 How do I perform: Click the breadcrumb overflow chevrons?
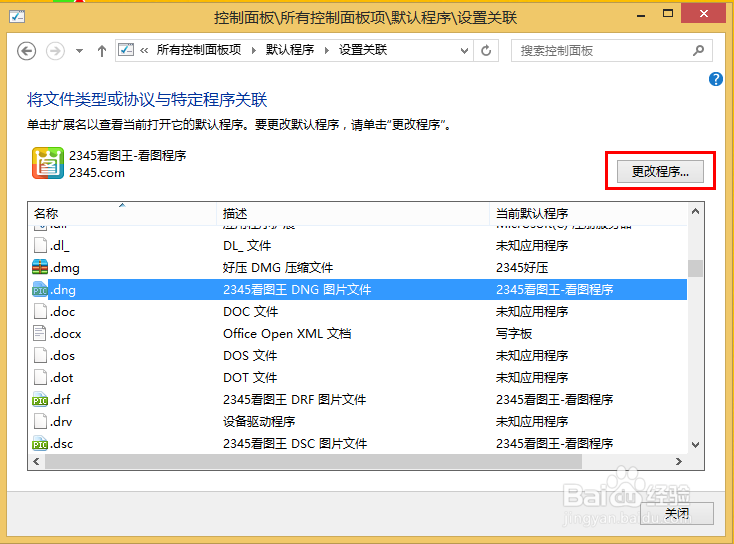point(144,50)
